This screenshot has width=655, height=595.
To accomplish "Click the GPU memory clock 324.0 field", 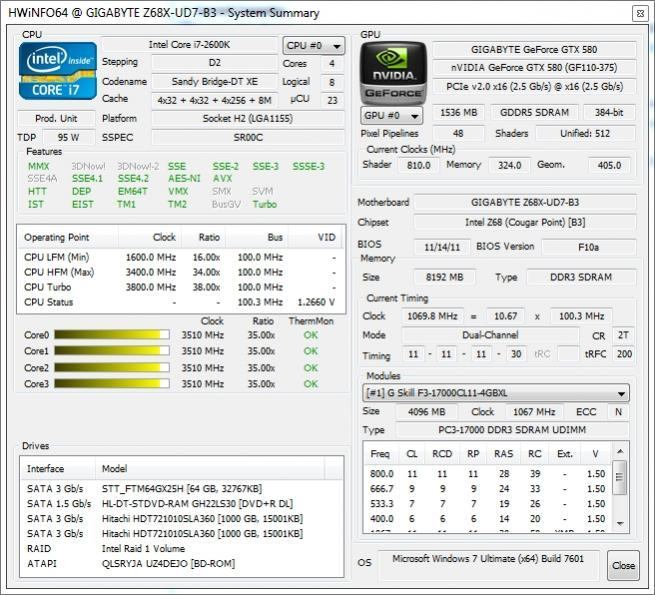I will (510, 165).
